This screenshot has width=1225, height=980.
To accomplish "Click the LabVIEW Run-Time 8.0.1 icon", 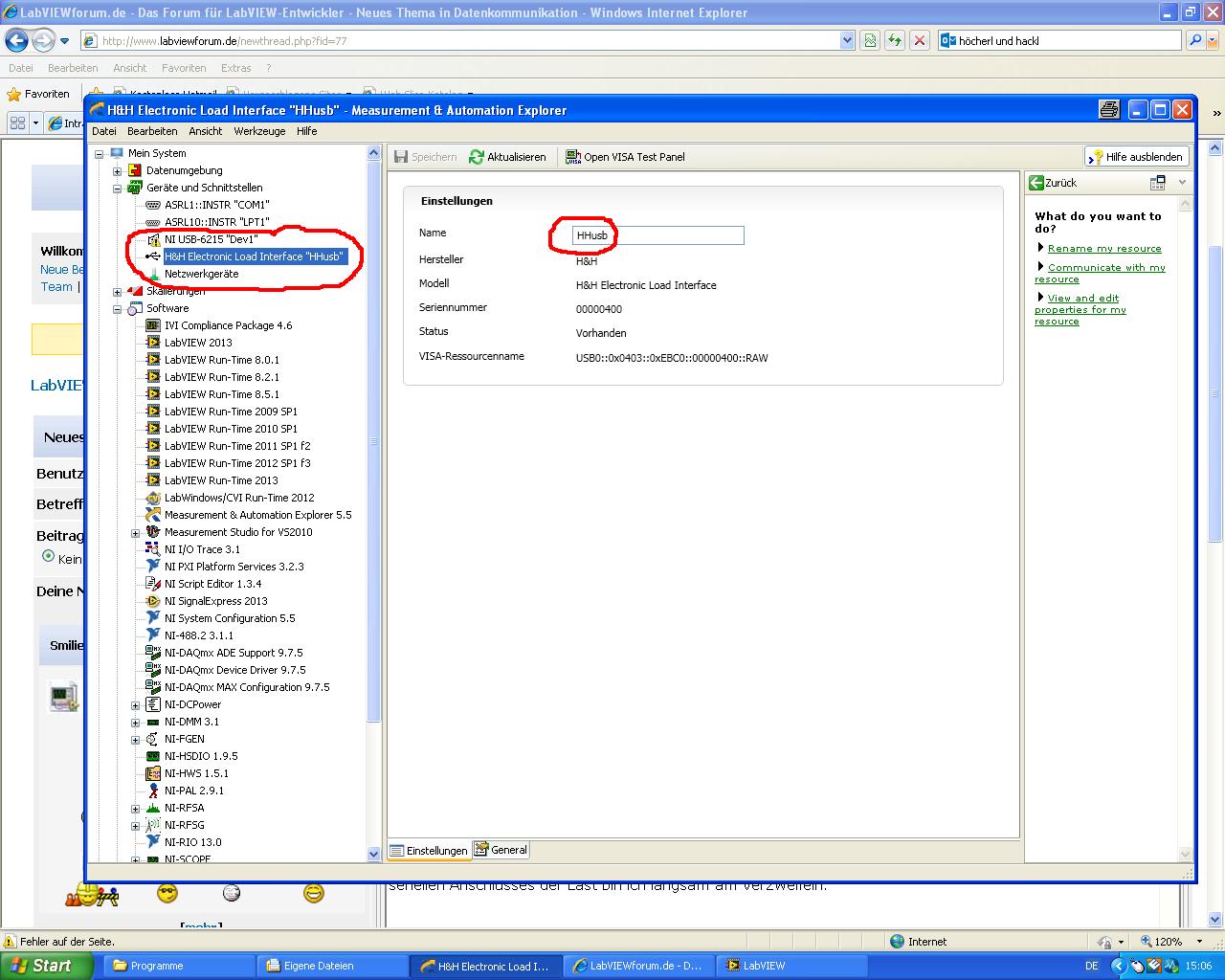I will [153, 360].
